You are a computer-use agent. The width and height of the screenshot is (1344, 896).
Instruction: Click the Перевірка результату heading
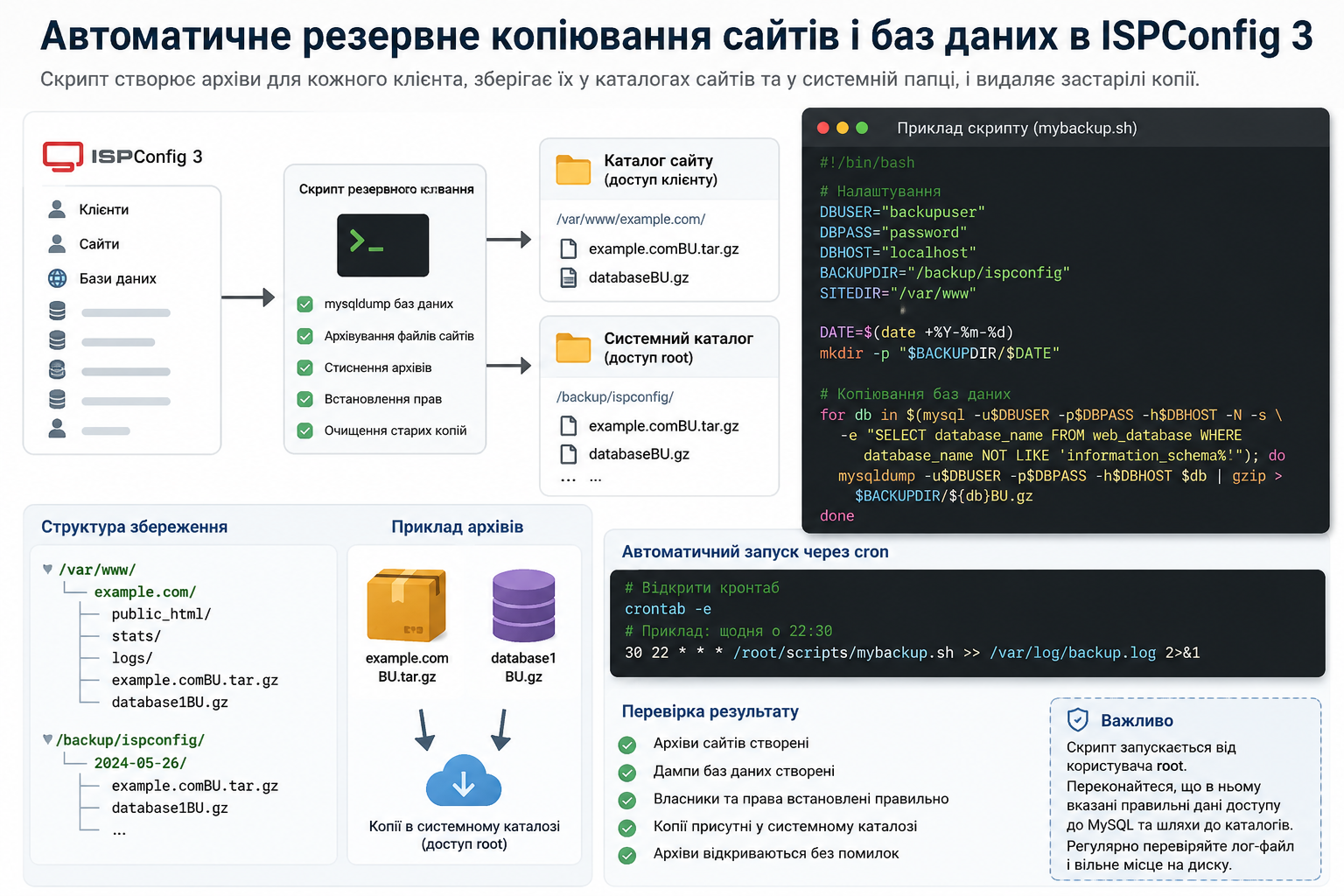[710, 711]
